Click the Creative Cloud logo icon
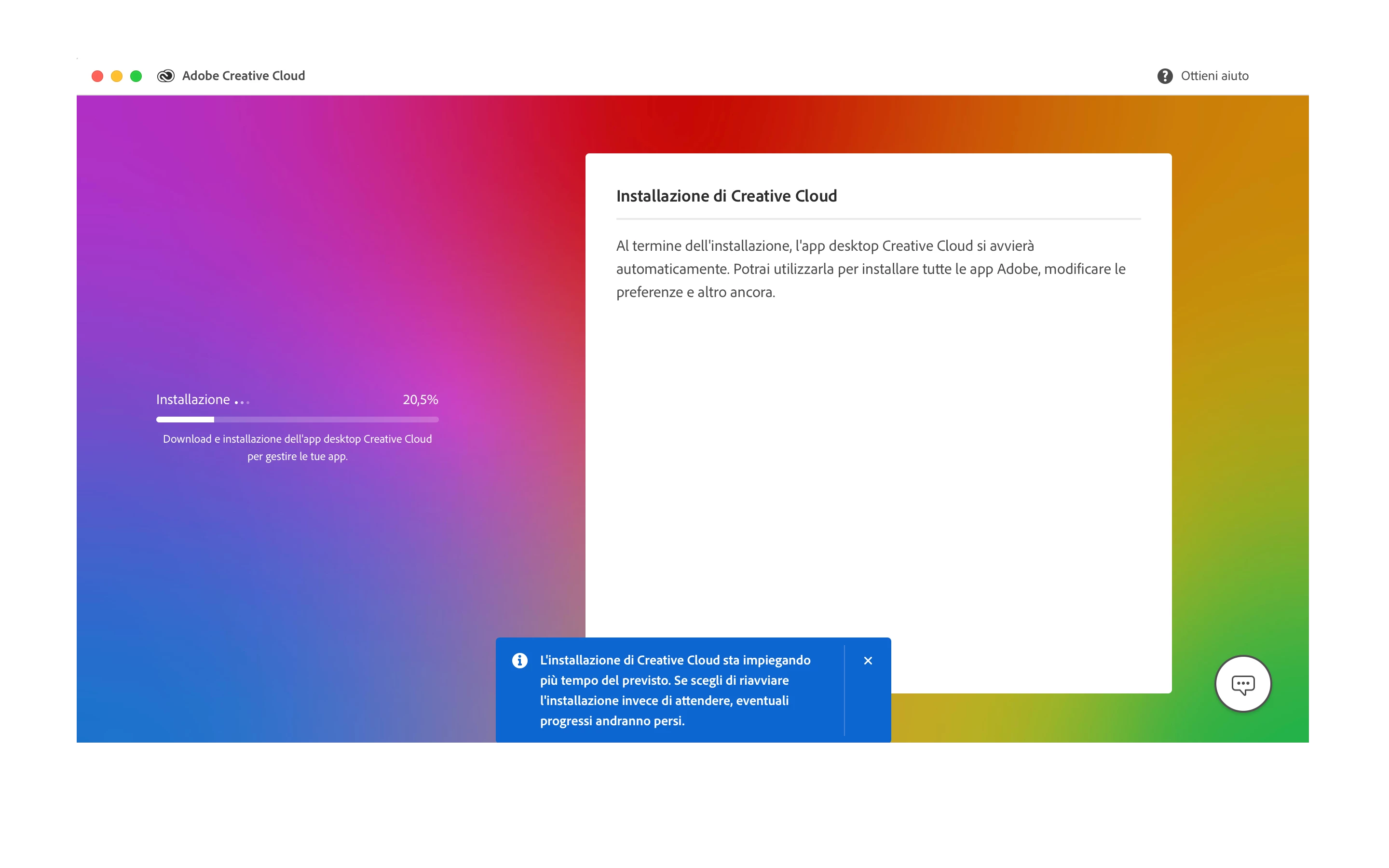The height and width of the screenshot is (868, 1389). (x=165, y=76)
